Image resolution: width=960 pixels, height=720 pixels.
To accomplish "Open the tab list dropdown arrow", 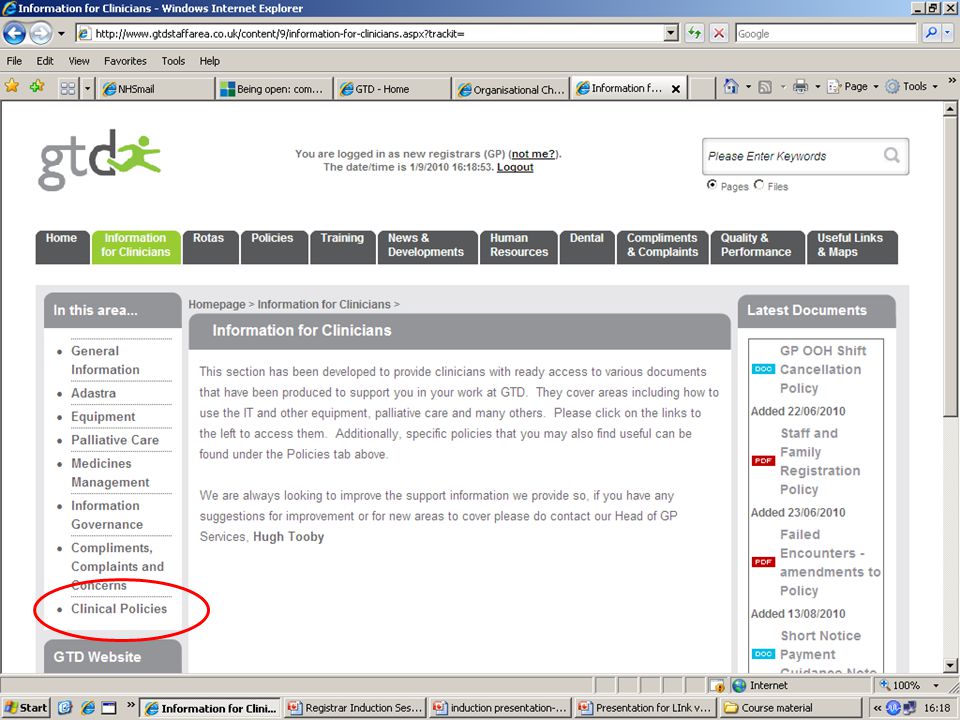I will click(x=87, y=89).
